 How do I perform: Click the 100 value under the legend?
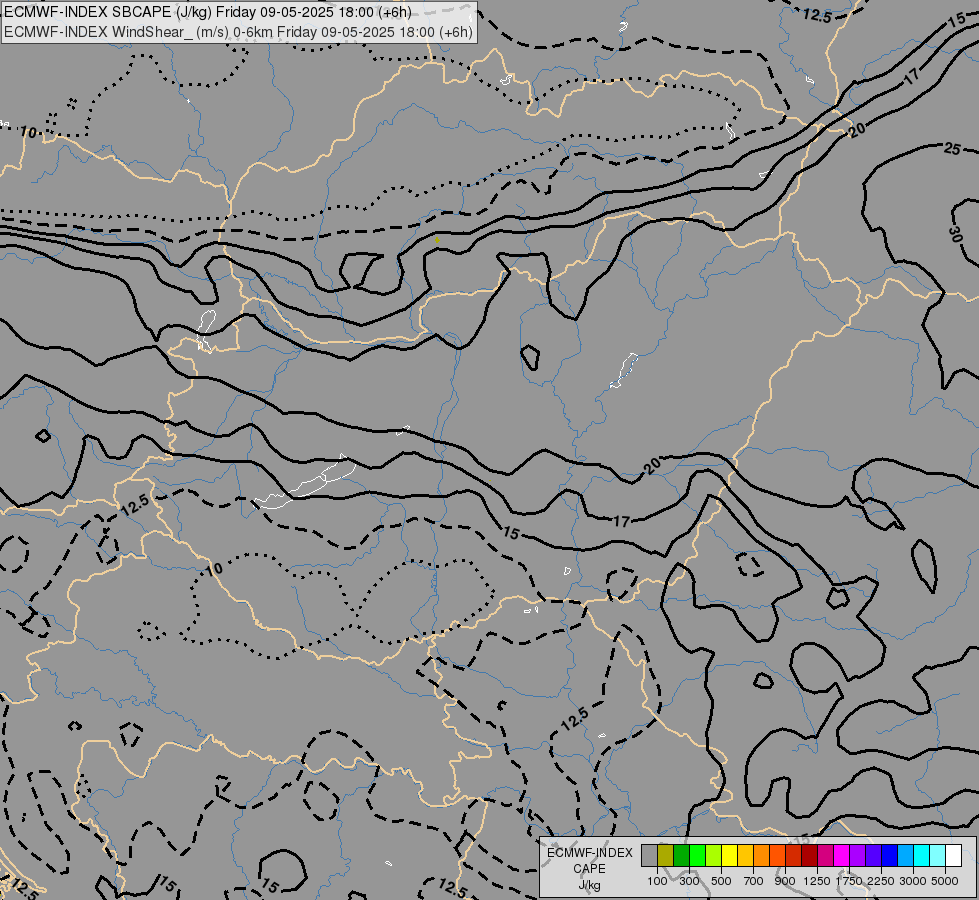coord(657,881)
